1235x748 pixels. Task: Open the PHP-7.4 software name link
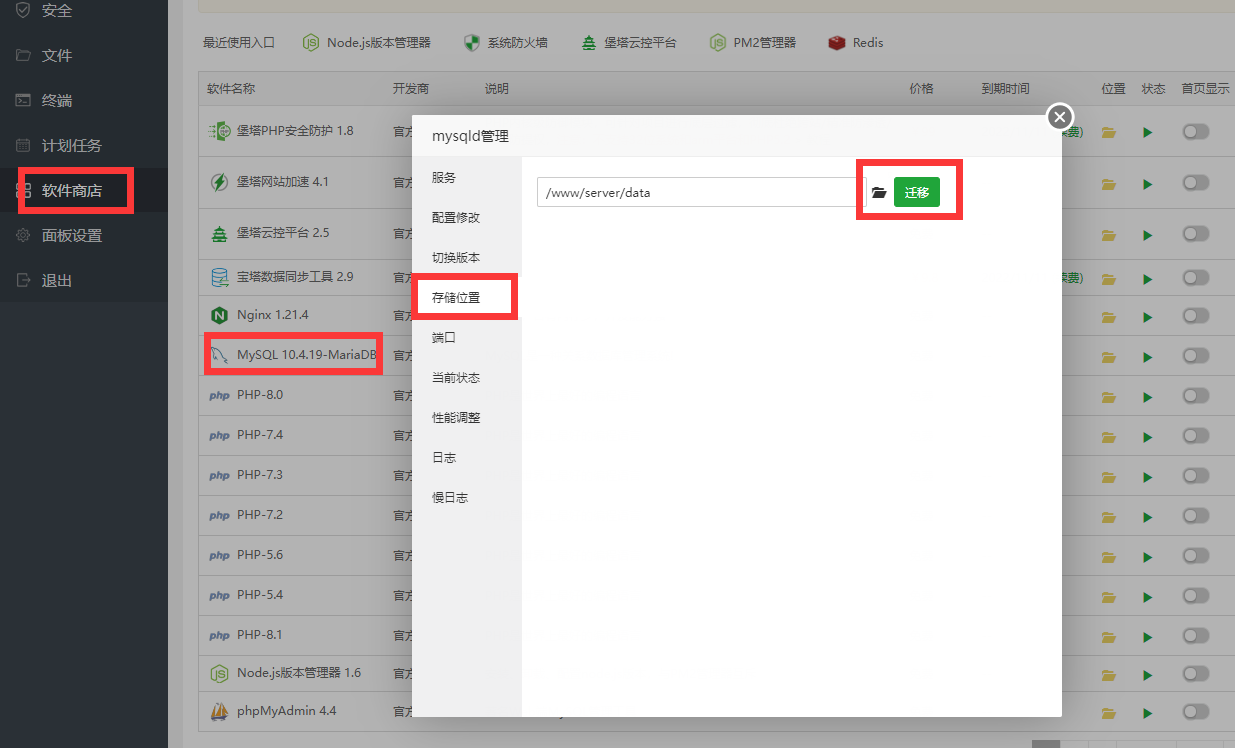click(260, 435)
